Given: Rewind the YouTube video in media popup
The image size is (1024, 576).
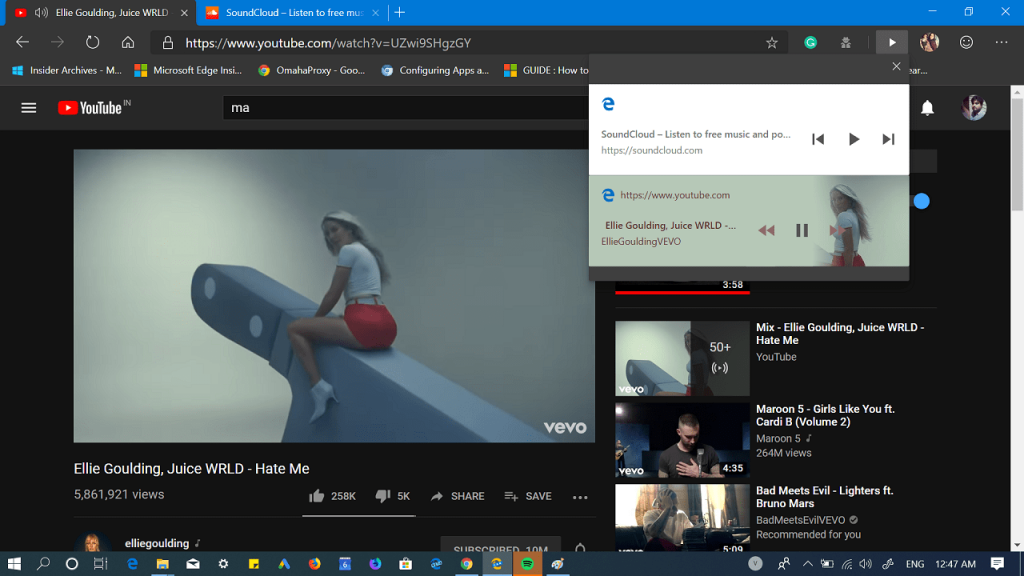Looking at the screenshot, I should click(767, 230).
